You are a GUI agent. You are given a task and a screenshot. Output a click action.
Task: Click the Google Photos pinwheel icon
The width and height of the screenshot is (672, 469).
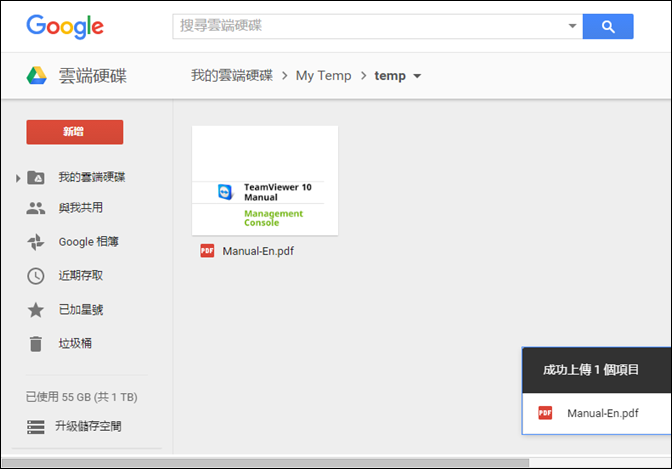[x=36, y=242]
